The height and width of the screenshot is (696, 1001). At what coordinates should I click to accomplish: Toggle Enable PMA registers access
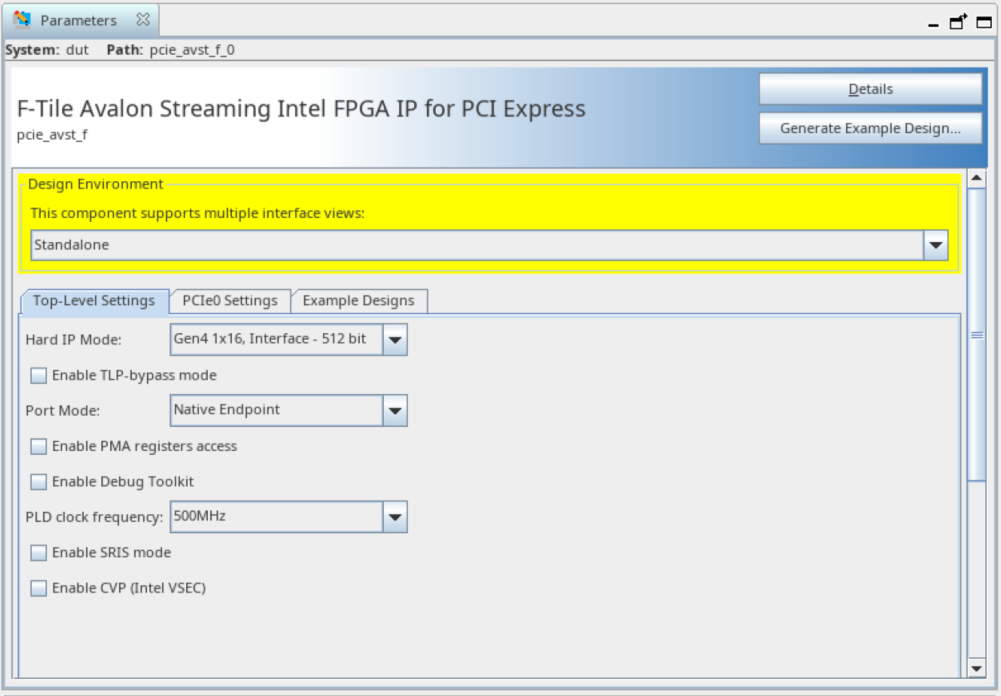[39, 447]
